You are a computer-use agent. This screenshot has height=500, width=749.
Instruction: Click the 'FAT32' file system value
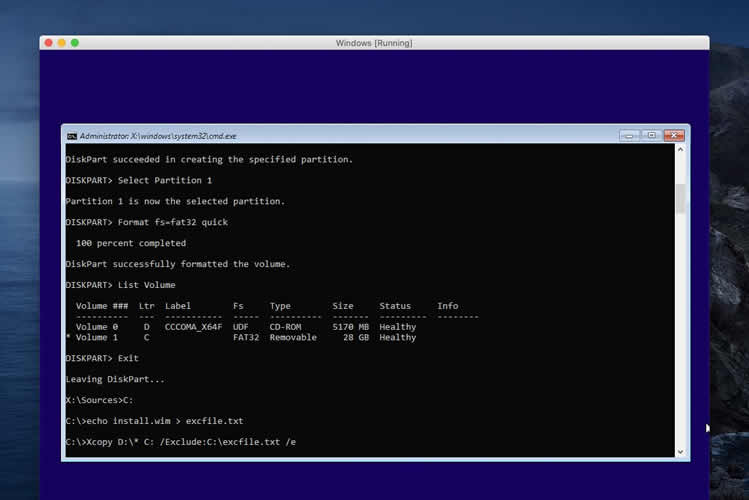(246, 338)
